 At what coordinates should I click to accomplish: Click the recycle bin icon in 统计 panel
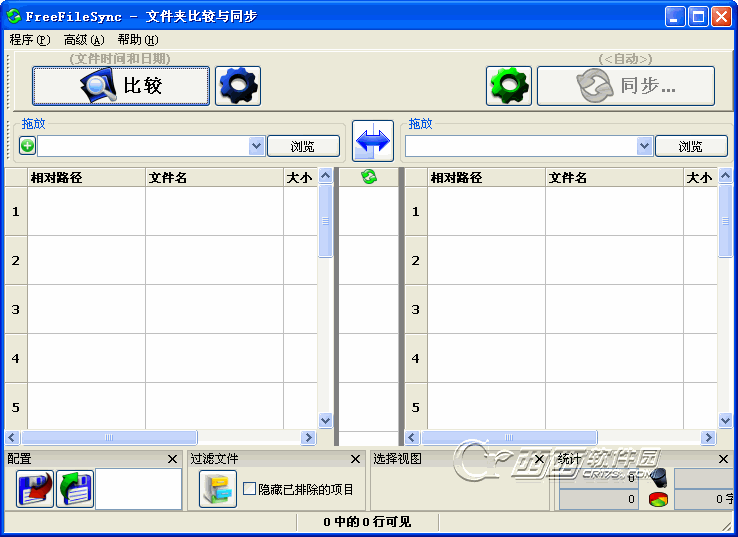tap(658, 478)
